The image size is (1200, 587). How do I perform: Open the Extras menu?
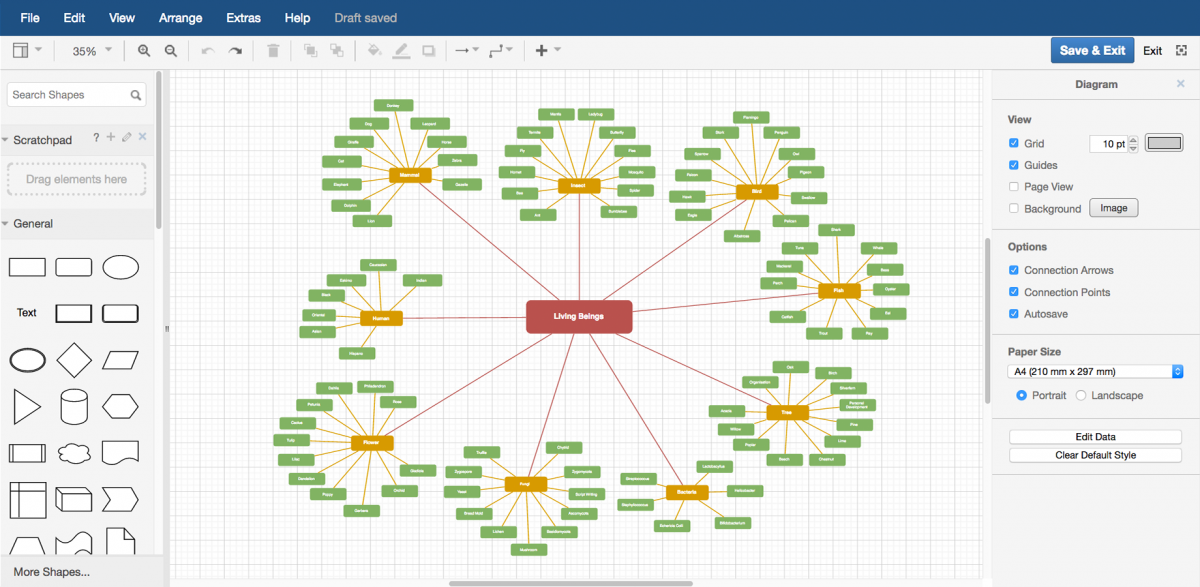pos(243,17)
